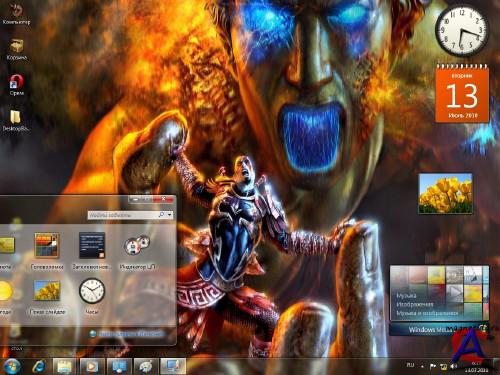The height and width of the screenshot is (375, 500).
Task: Open the blue monitor icon on the taskbar
Action: 119,366
